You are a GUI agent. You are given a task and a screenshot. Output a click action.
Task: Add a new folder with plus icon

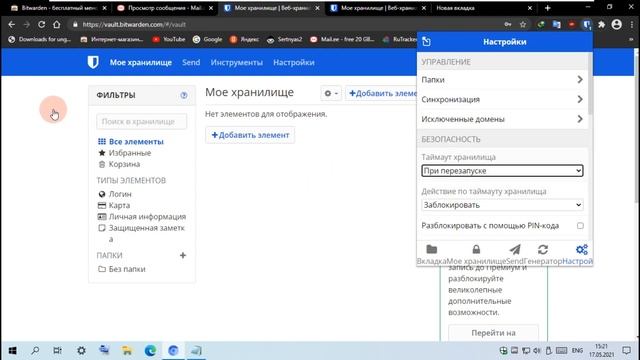[x=183, y=255]
